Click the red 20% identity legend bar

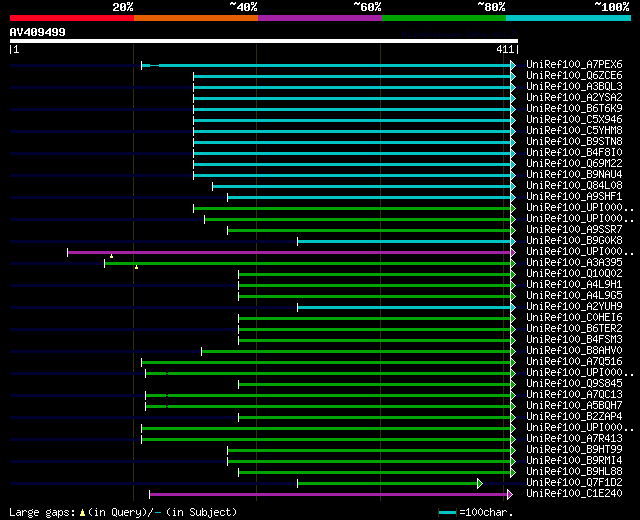72,18
